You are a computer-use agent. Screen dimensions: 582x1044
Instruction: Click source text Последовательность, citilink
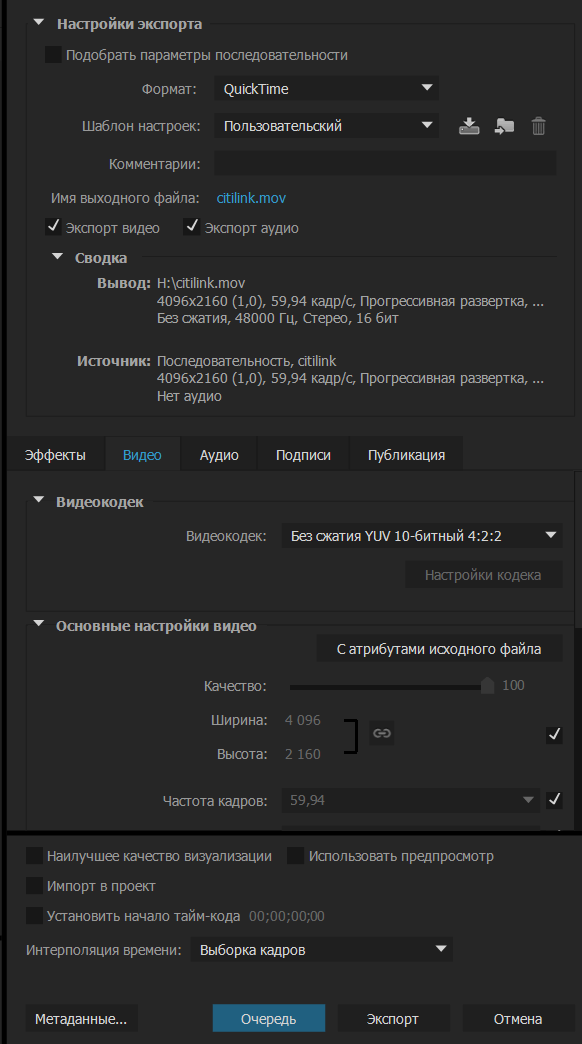(x=246, y=361)
